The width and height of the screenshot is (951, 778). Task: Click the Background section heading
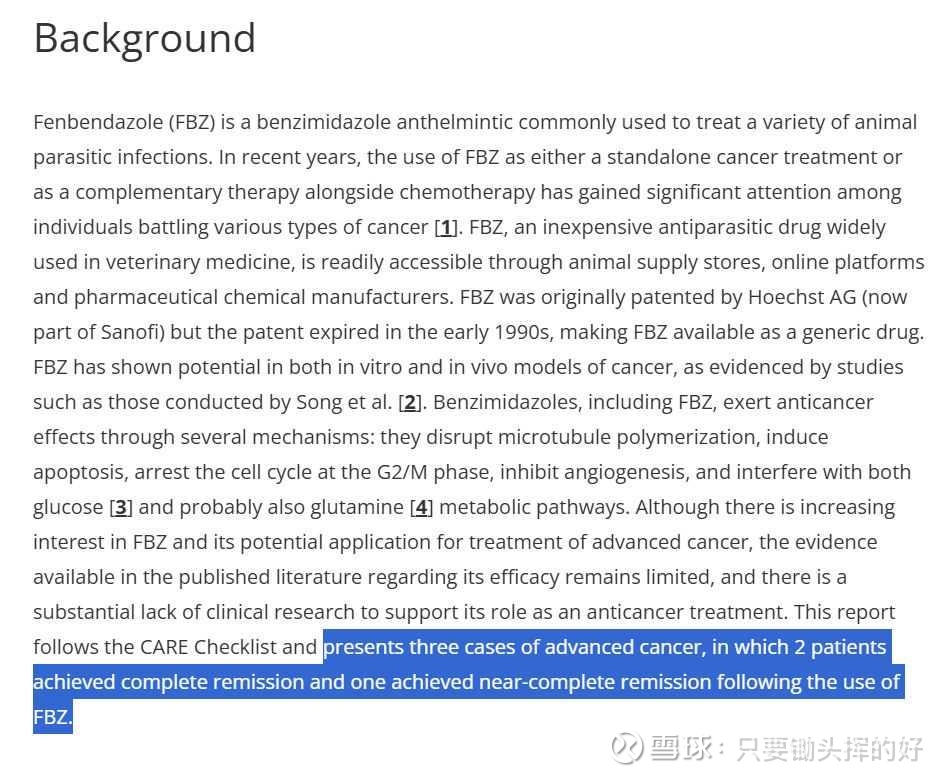[x=144, y=38]
